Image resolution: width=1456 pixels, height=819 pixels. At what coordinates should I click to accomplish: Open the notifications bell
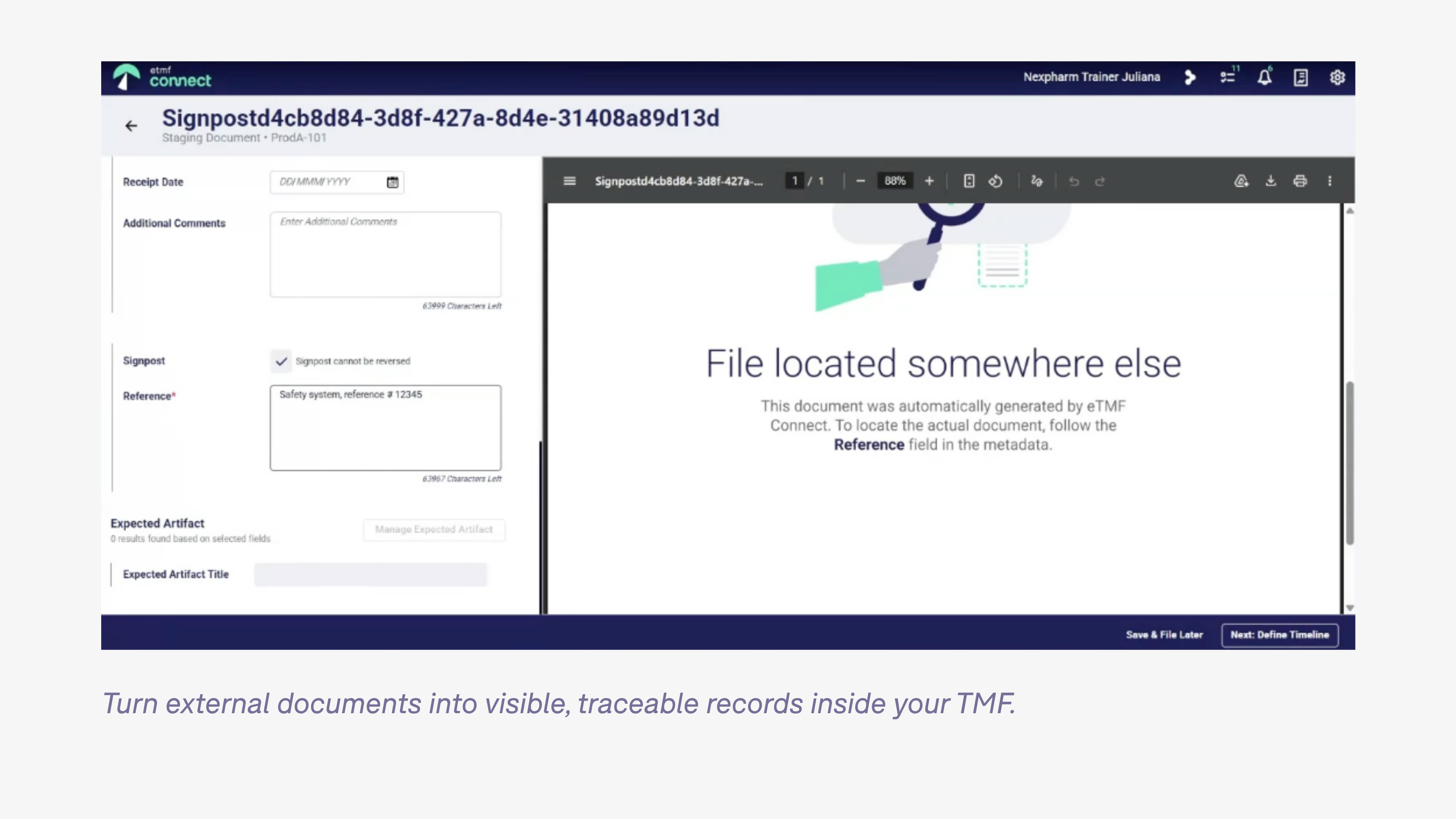(x=1265, y=77)
